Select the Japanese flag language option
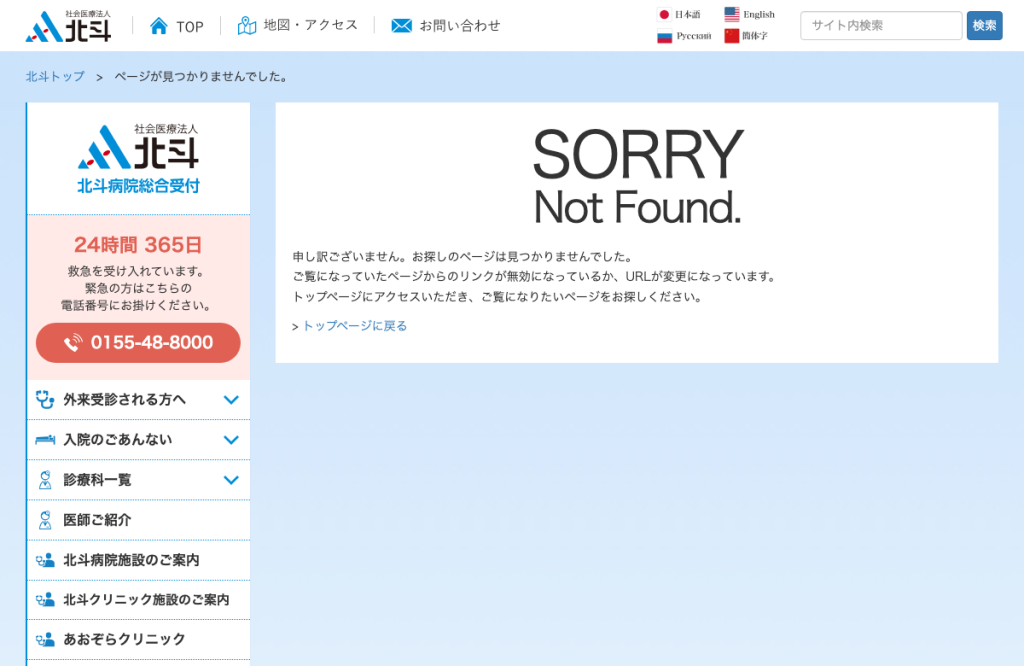 point(664,14)
